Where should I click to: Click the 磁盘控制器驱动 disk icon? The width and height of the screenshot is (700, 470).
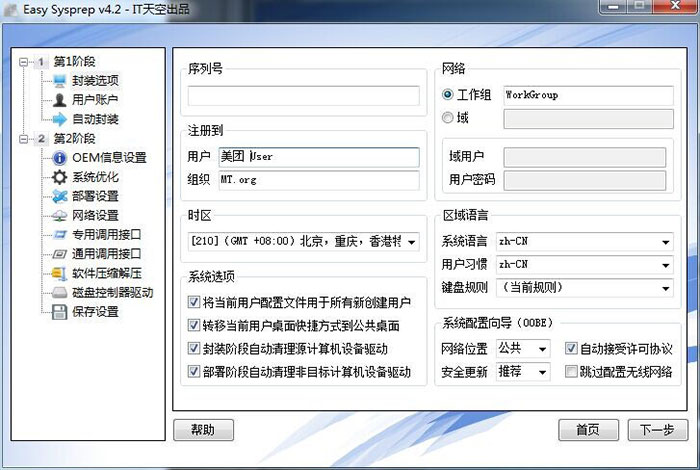tap(59, 293)
